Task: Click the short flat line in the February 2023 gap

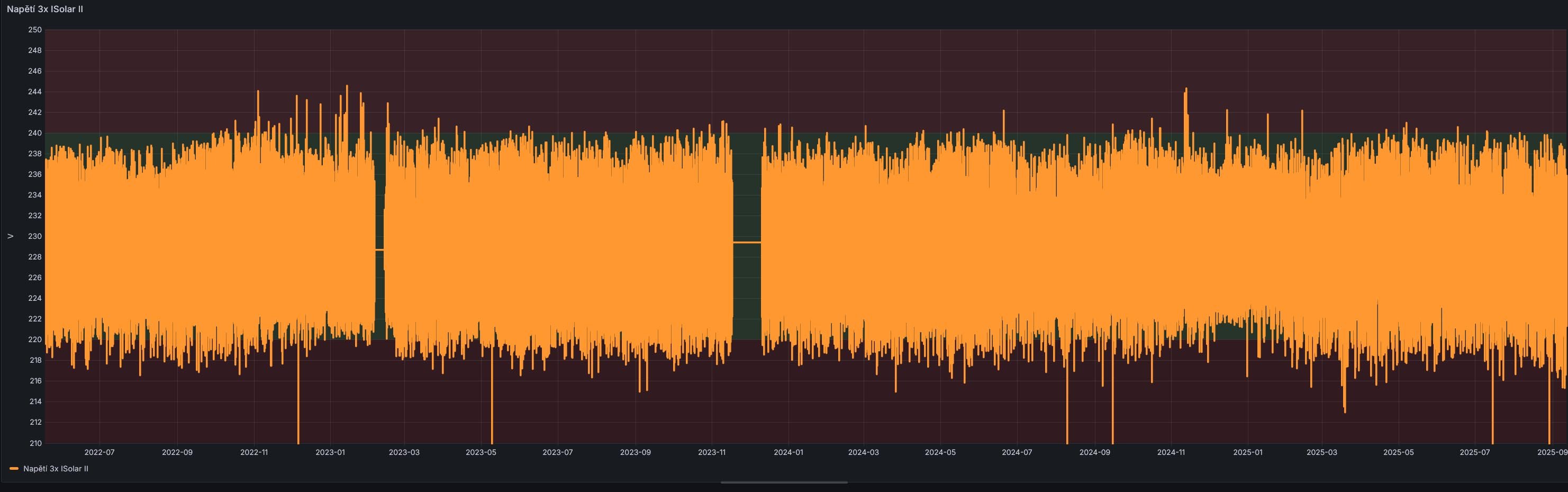Action: coord(380,249)
